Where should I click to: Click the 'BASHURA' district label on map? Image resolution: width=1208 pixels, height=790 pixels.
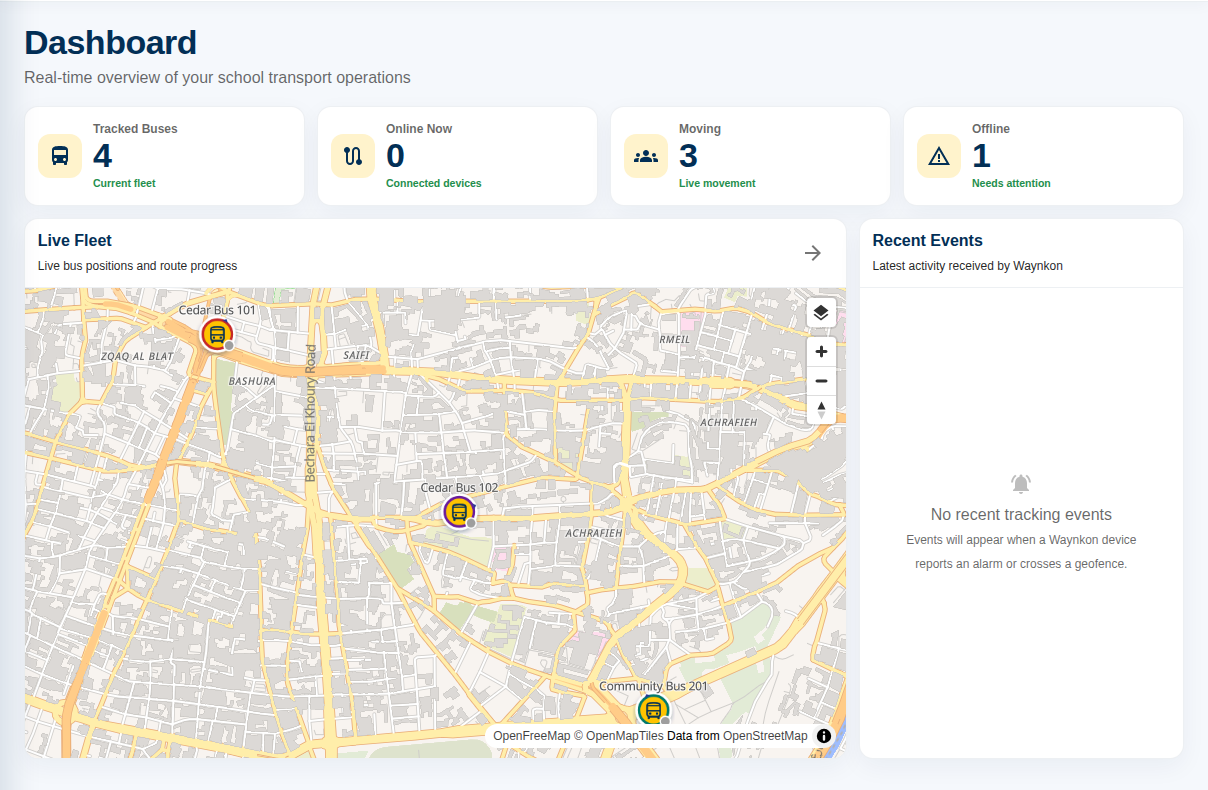click(252, 381)
